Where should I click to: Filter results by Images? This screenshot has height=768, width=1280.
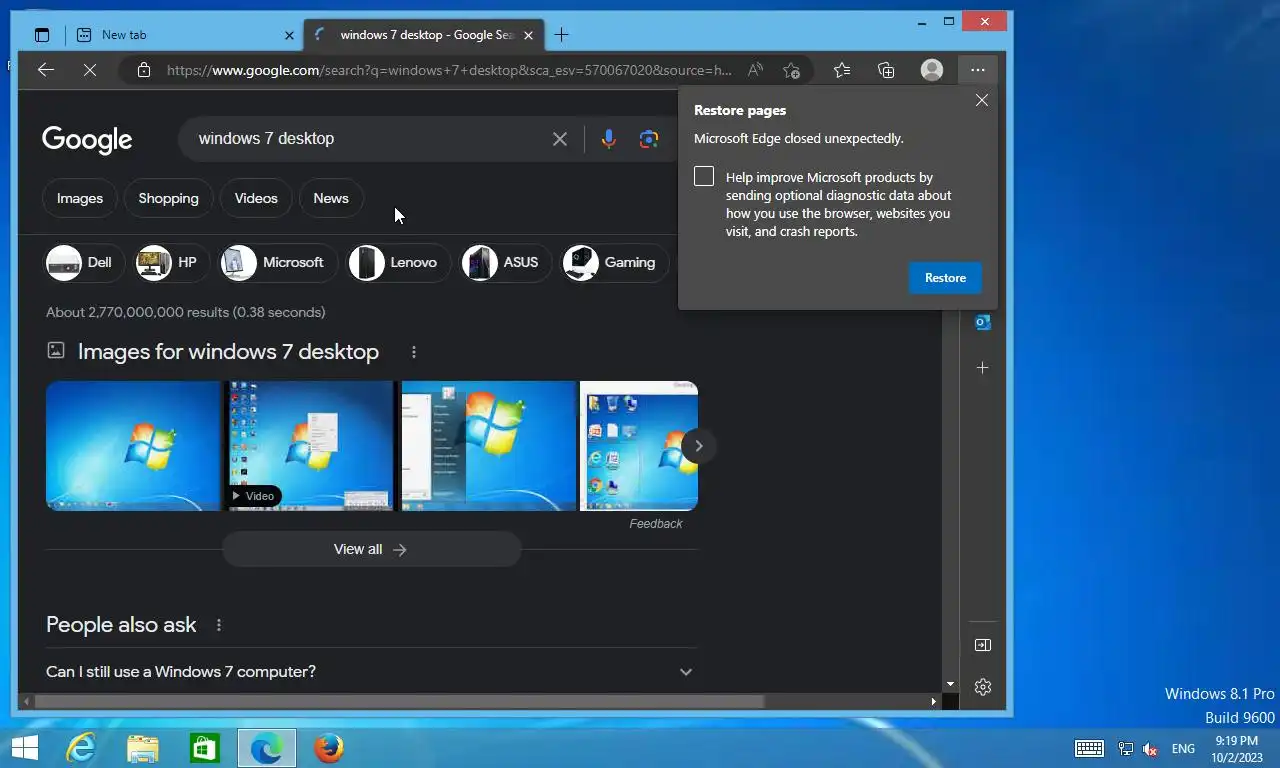click(x=80, y=198)
